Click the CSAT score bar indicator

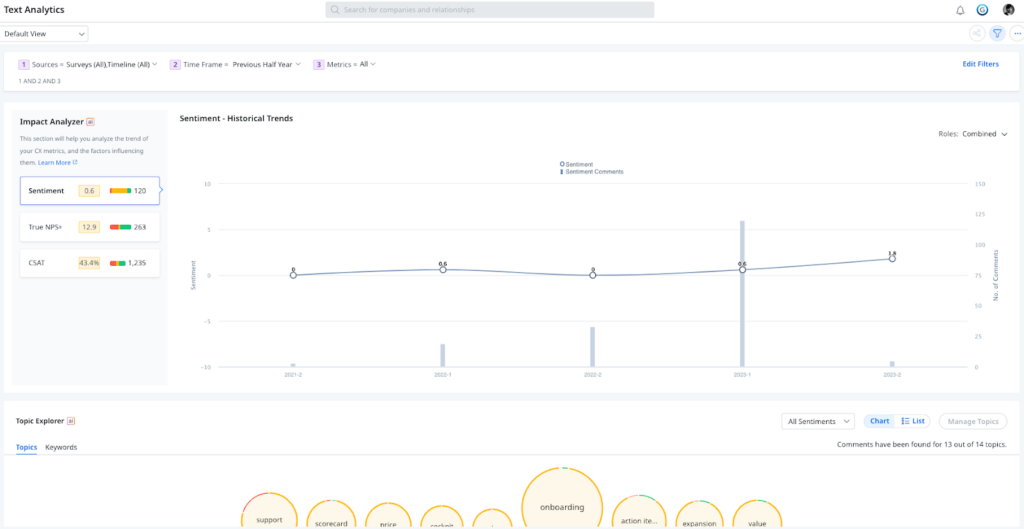[118, 263]
